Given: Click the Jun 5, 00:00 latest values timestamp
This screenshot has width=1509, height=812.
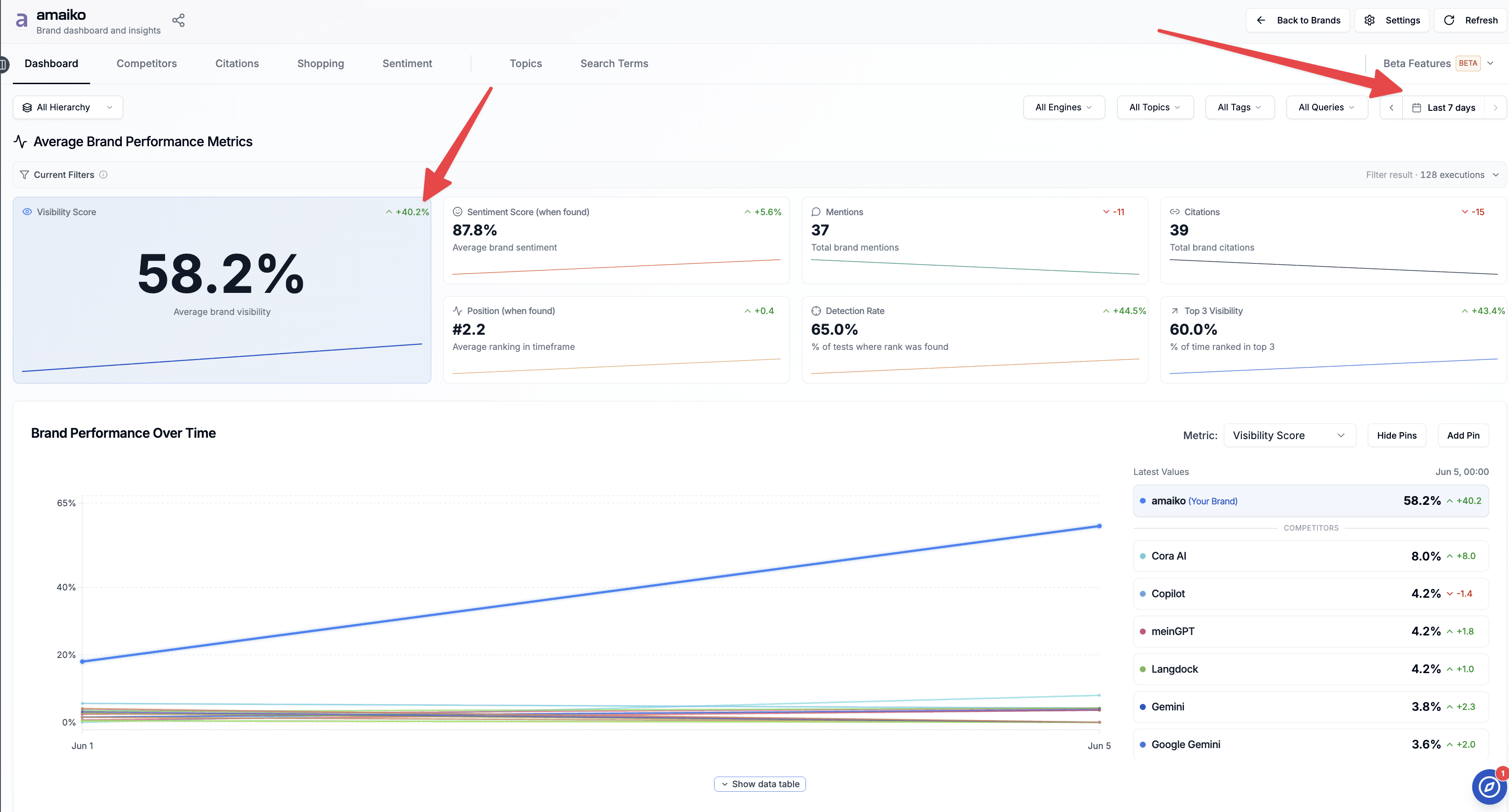Looking at the screenshot, I should point(1462,472).
